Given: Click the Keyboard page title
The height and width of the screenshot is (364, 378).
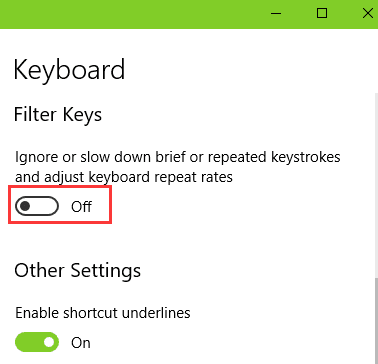Looking at the screenshot, I should (x=69, y=69).
